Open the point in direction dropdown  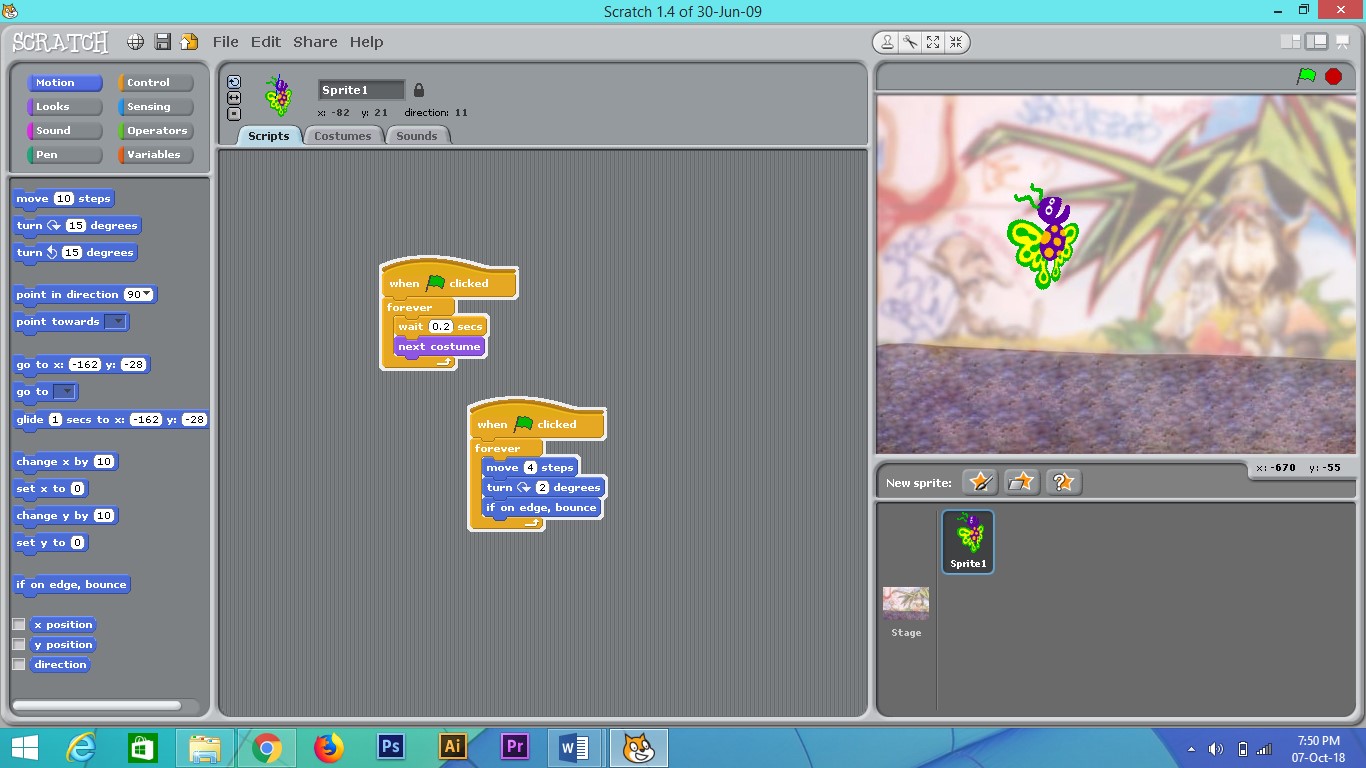coord(144,294)
